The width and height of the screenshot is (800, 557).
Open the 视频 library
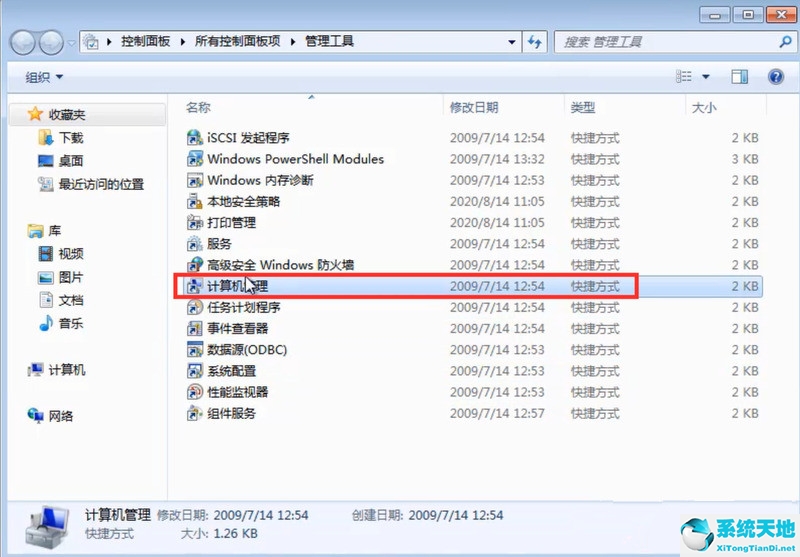tap(61, 254)
